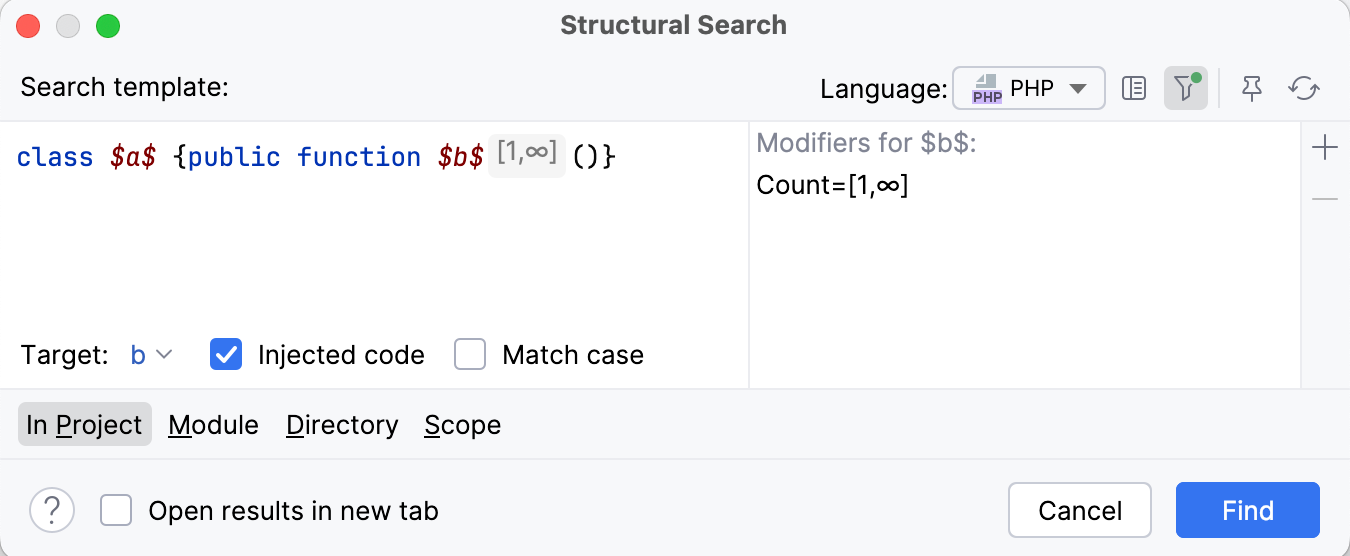Select the Count=[1,∞] modifier entry
Viewport: 1350px width, 556px height.
point(832,185)
